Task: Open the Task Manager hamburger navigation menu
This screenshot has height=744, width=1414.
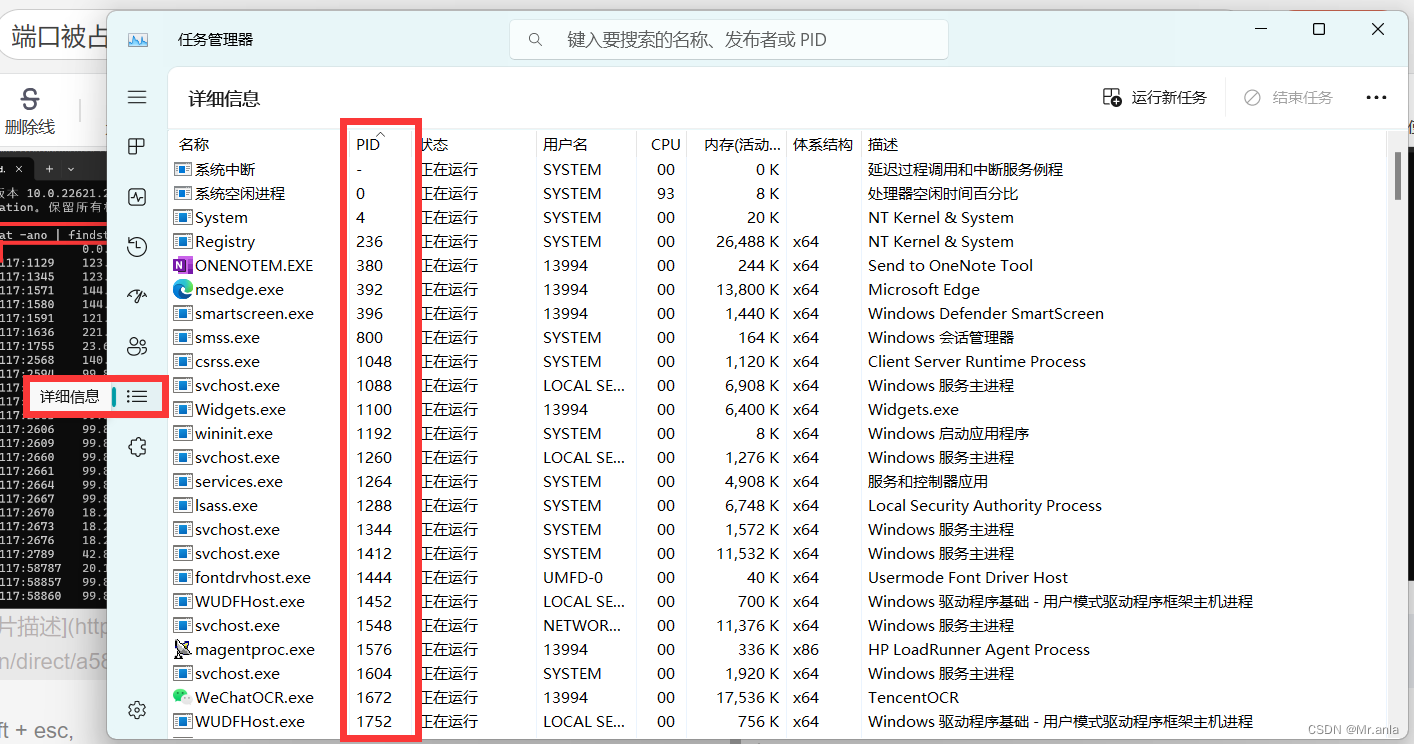Action: (137, 97)
